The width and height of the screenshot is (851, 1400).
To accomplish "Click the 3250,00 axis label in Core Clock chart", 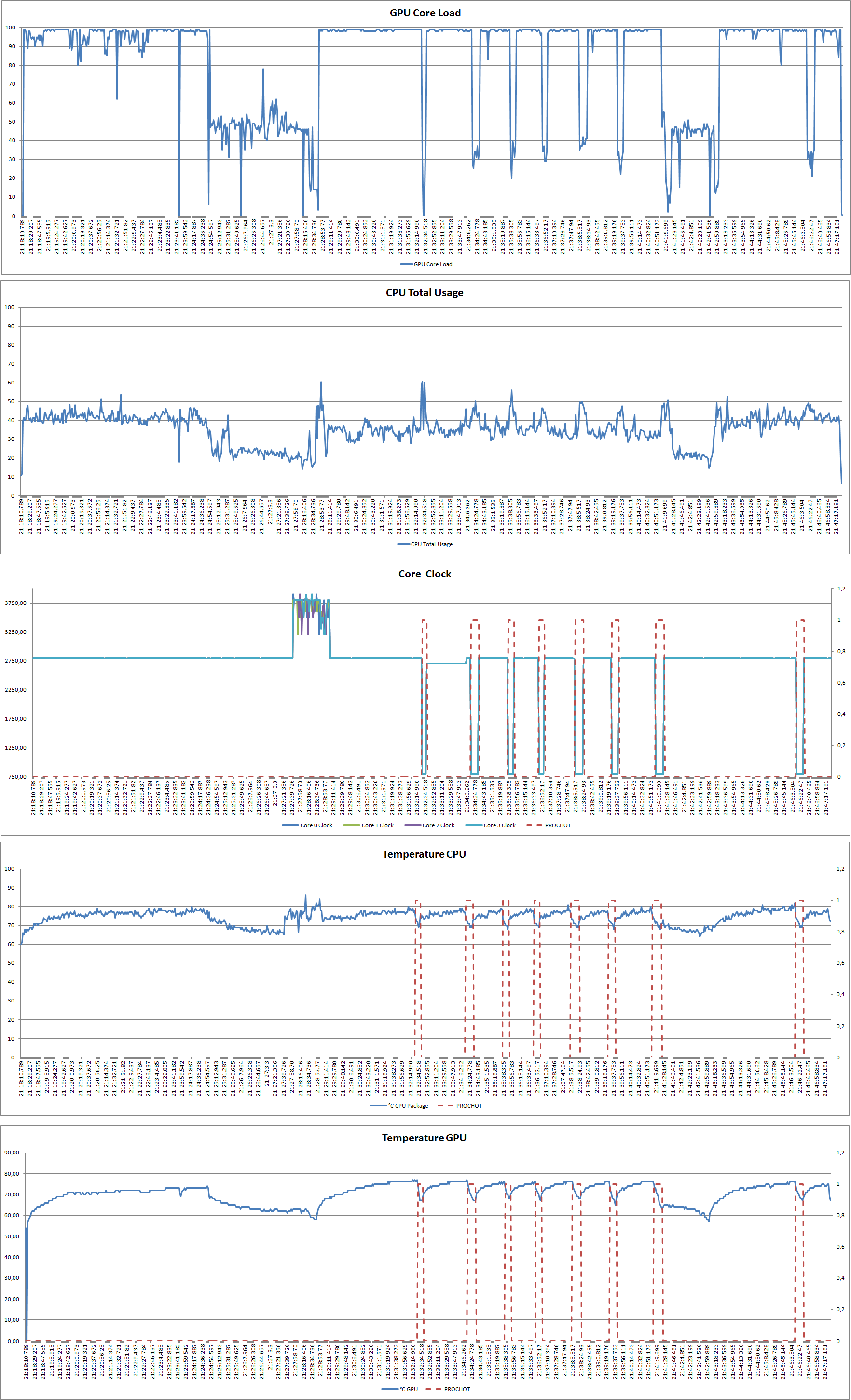I will 16,632.
